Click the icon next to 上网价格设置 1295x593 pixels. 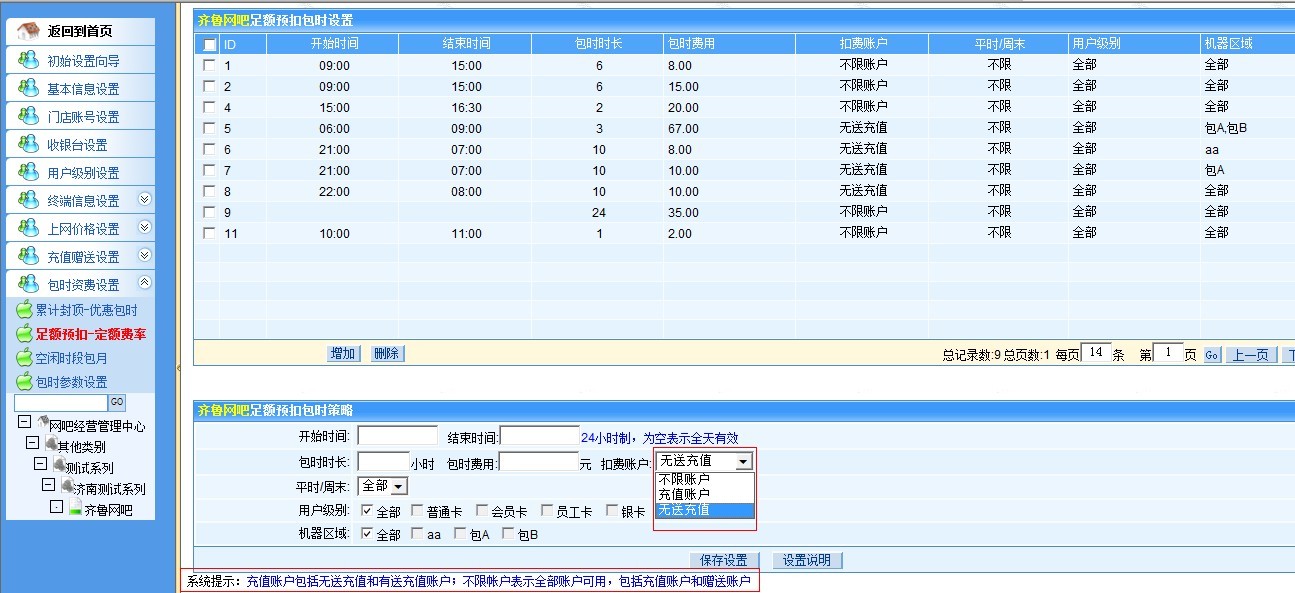(29, 228)
